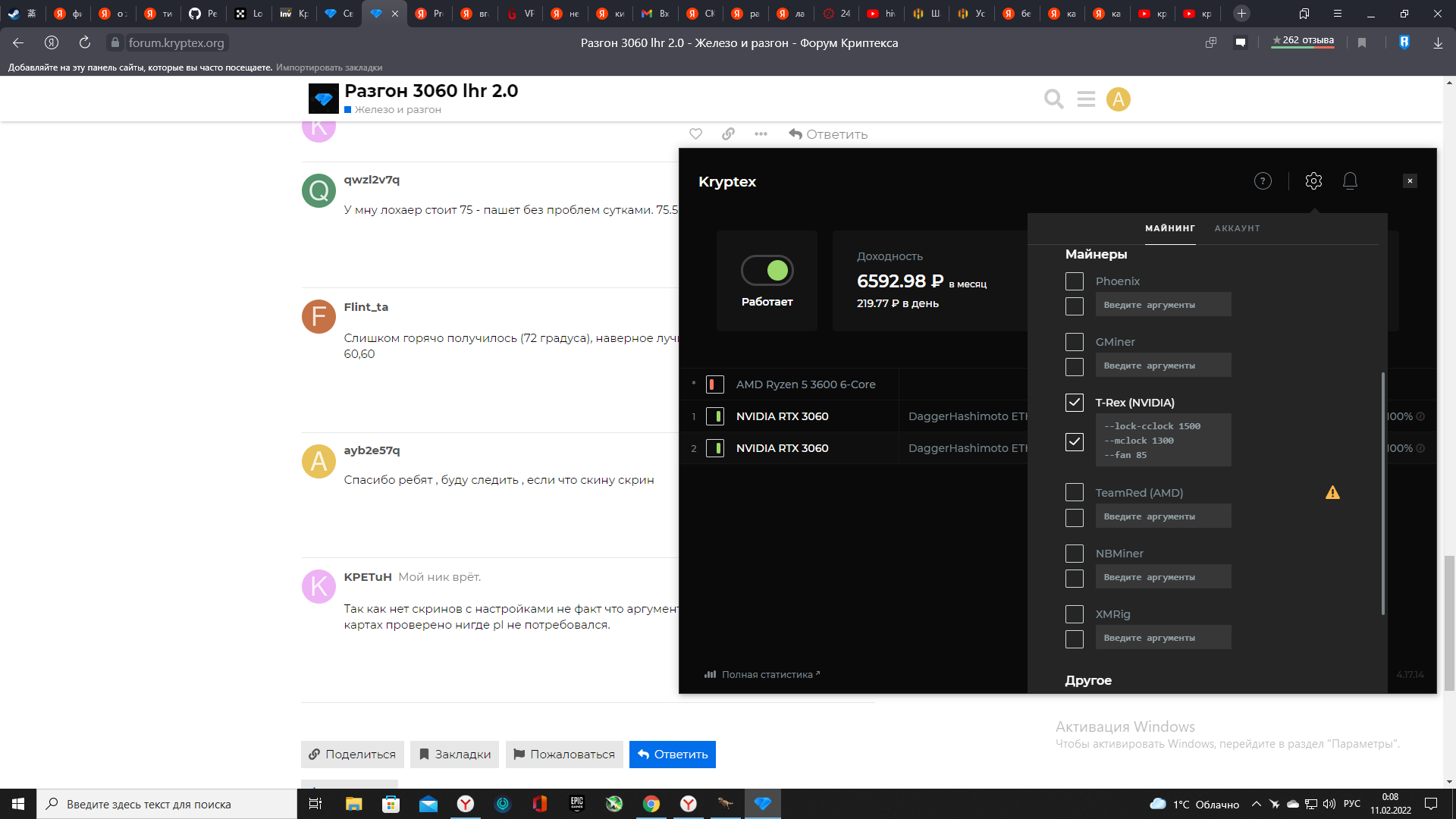Open browser downloads arrow icon
This screenshot has width=1456, height=819.
tap(1438, 43)
